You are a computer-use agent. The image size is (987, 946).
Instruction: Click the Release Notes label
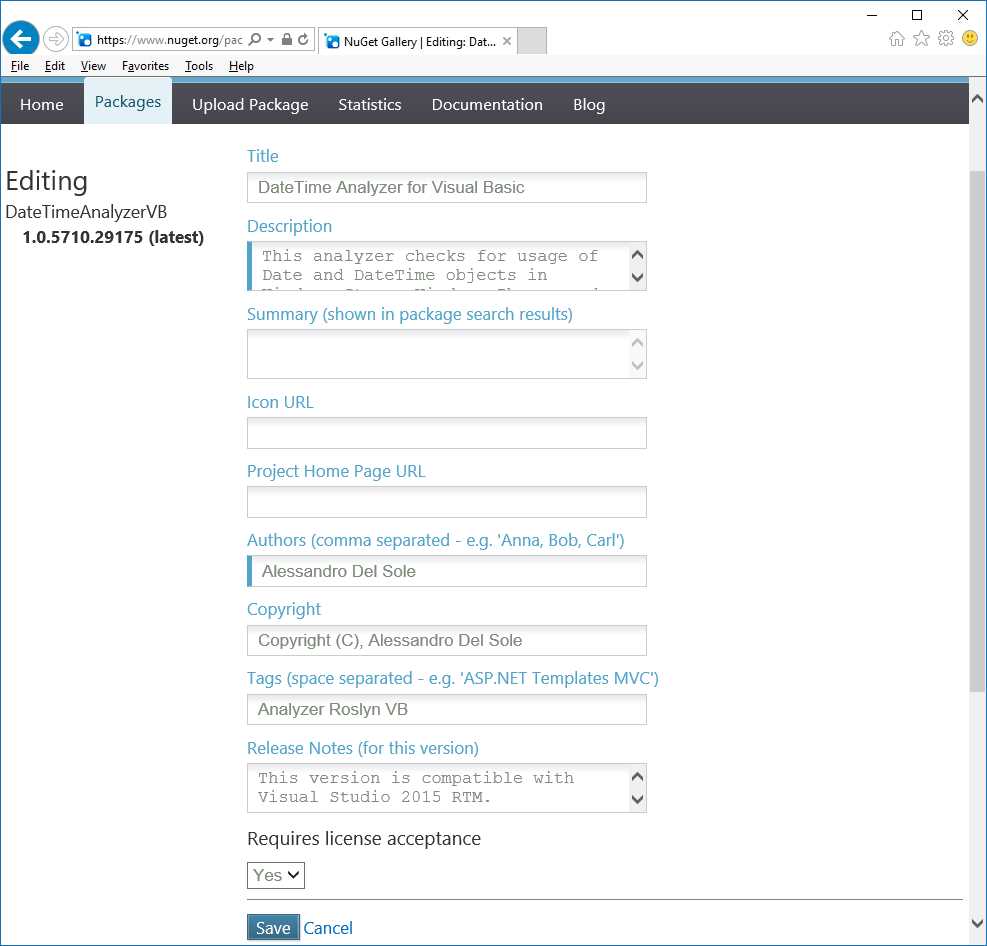[x=363, y=748]
